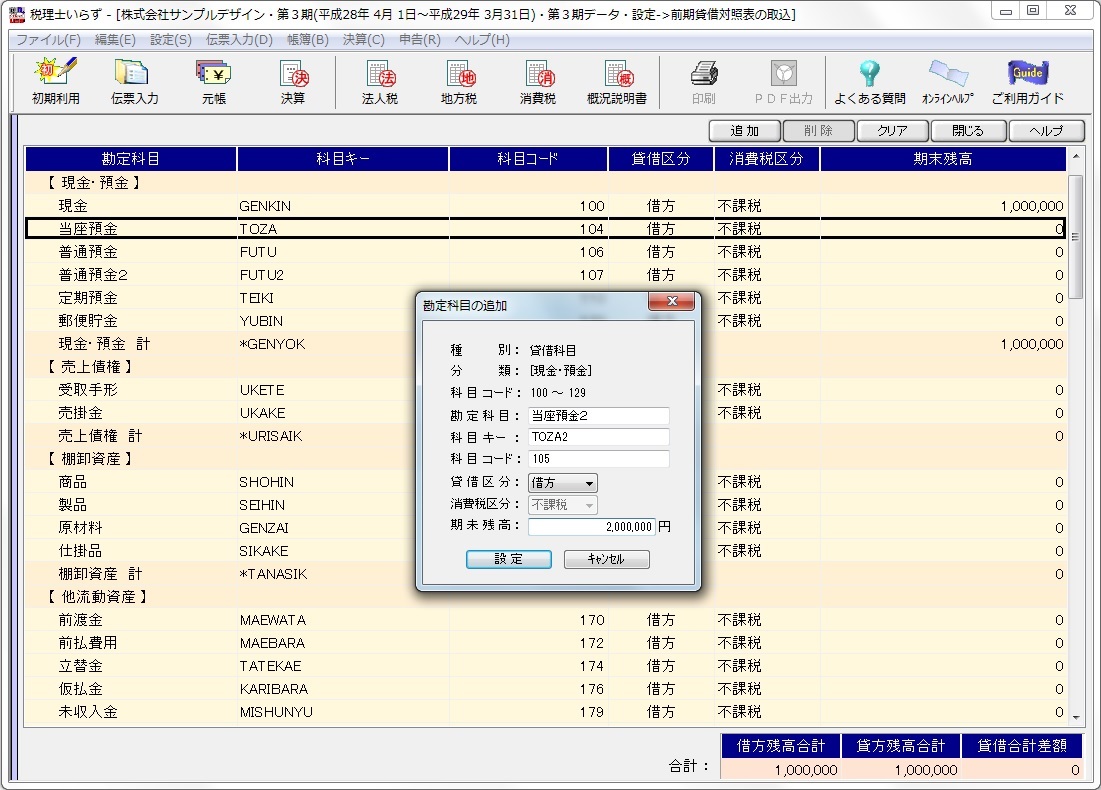Select the 決算 toolbar icon
The image size is (1101, 790).
[293, 82]
